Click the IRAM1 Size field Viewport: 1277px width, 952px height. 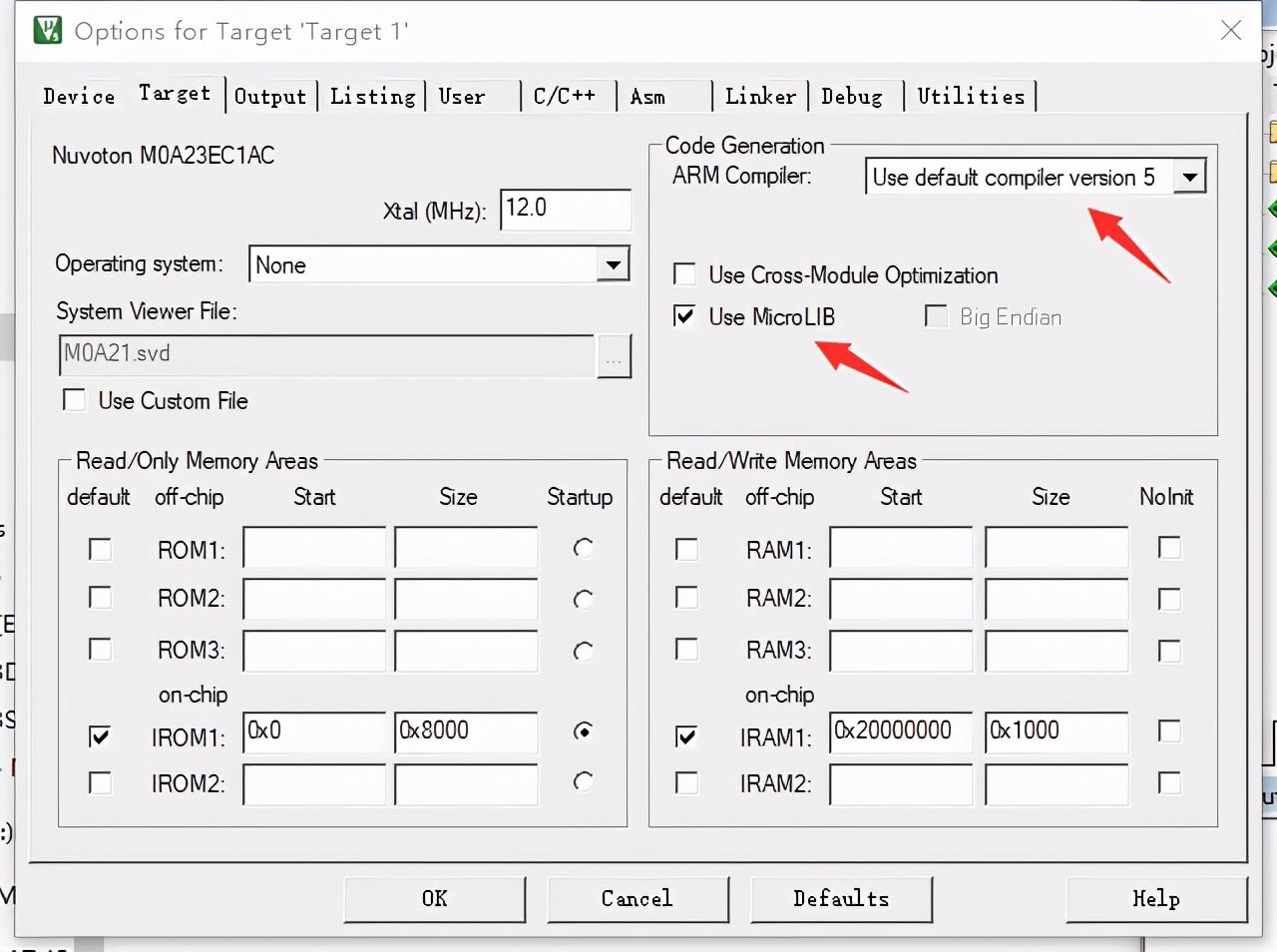(1057, 732)
